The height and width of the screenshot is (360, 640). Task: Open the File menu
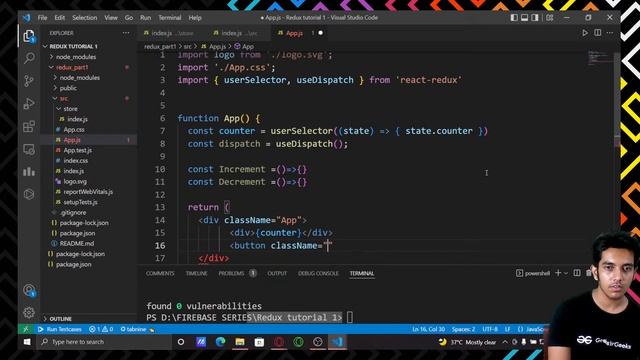tap(42, 18)
